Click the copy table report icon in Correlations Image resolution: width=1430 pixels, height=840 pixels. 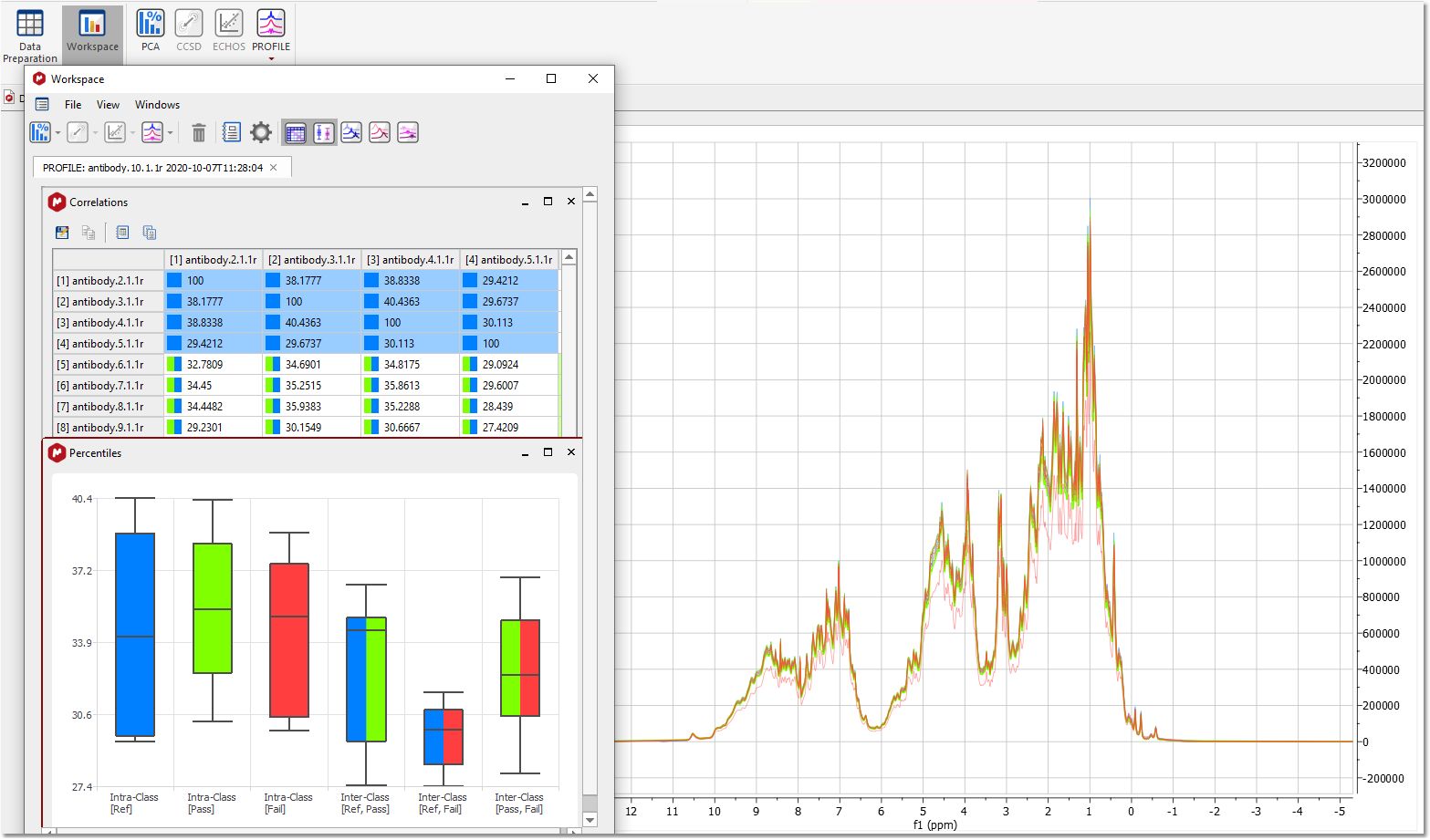(150, 233)
